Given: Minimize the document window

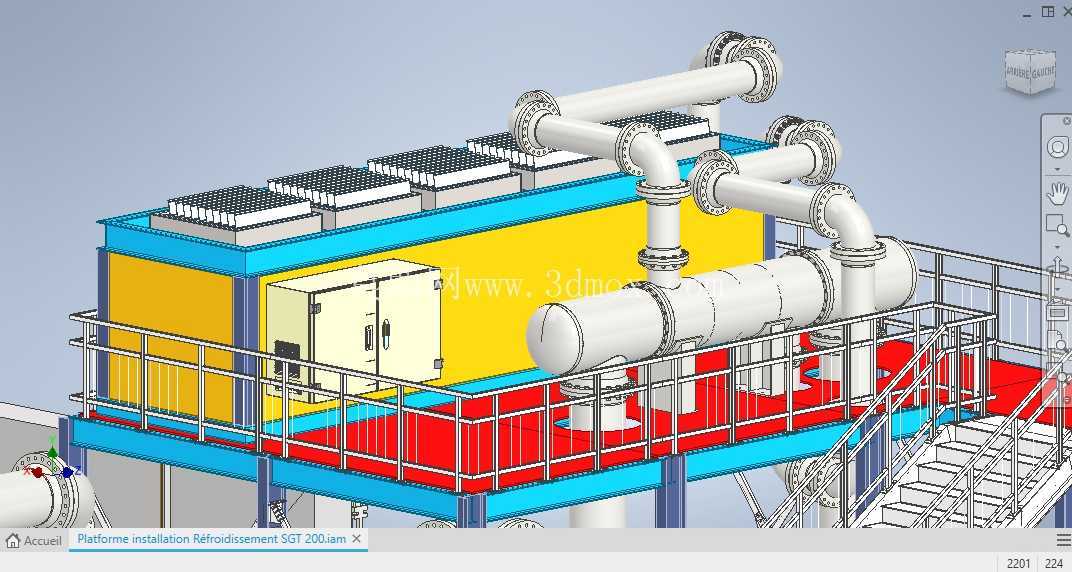Looking at the screenshot, I should coord(1028,14).
